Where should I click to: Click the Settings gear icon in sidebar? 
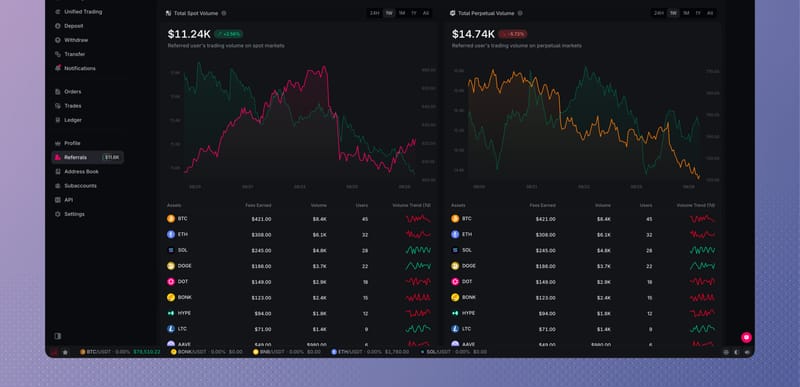pyautogui.click(x=58, y=214)
